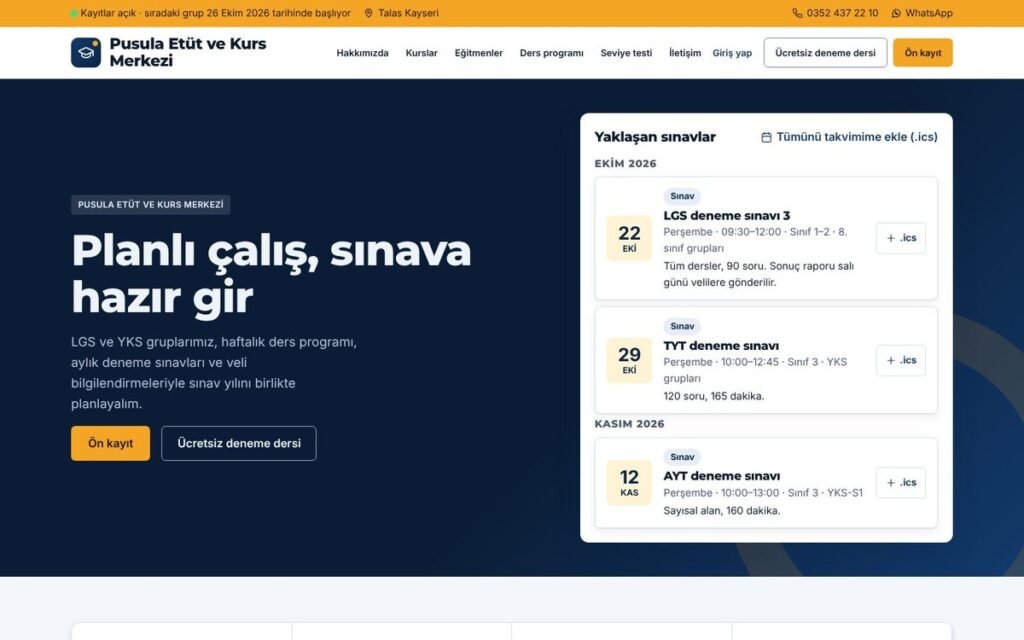Click KASIM 2026 month heading
1024x640 pixels.
(x=629, y=424)
